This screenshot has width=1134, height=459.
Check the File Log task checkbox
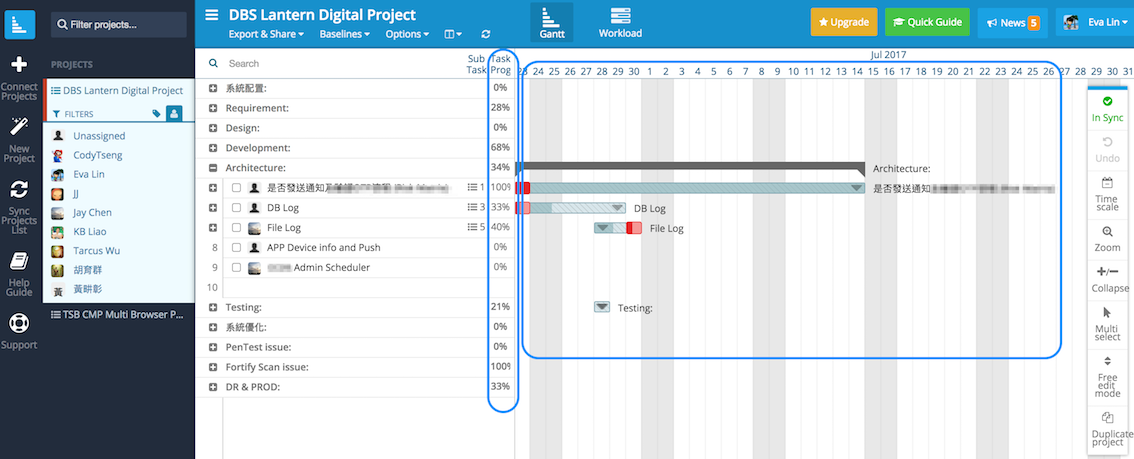[x=236, y=228]
